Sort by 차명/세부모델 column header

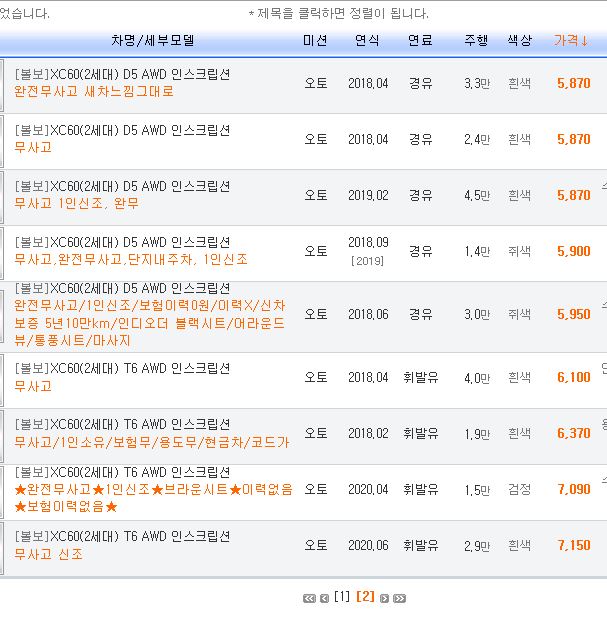(x=152, y=40)
